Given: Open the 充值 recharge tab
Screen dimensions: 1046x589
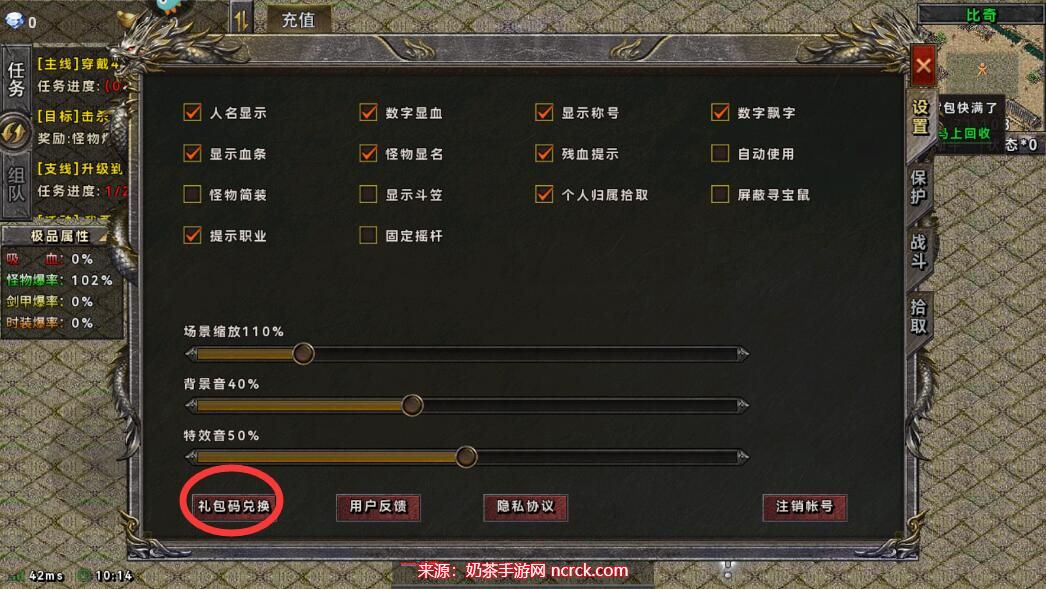Looking at the screenshot, I should (298, 20).
